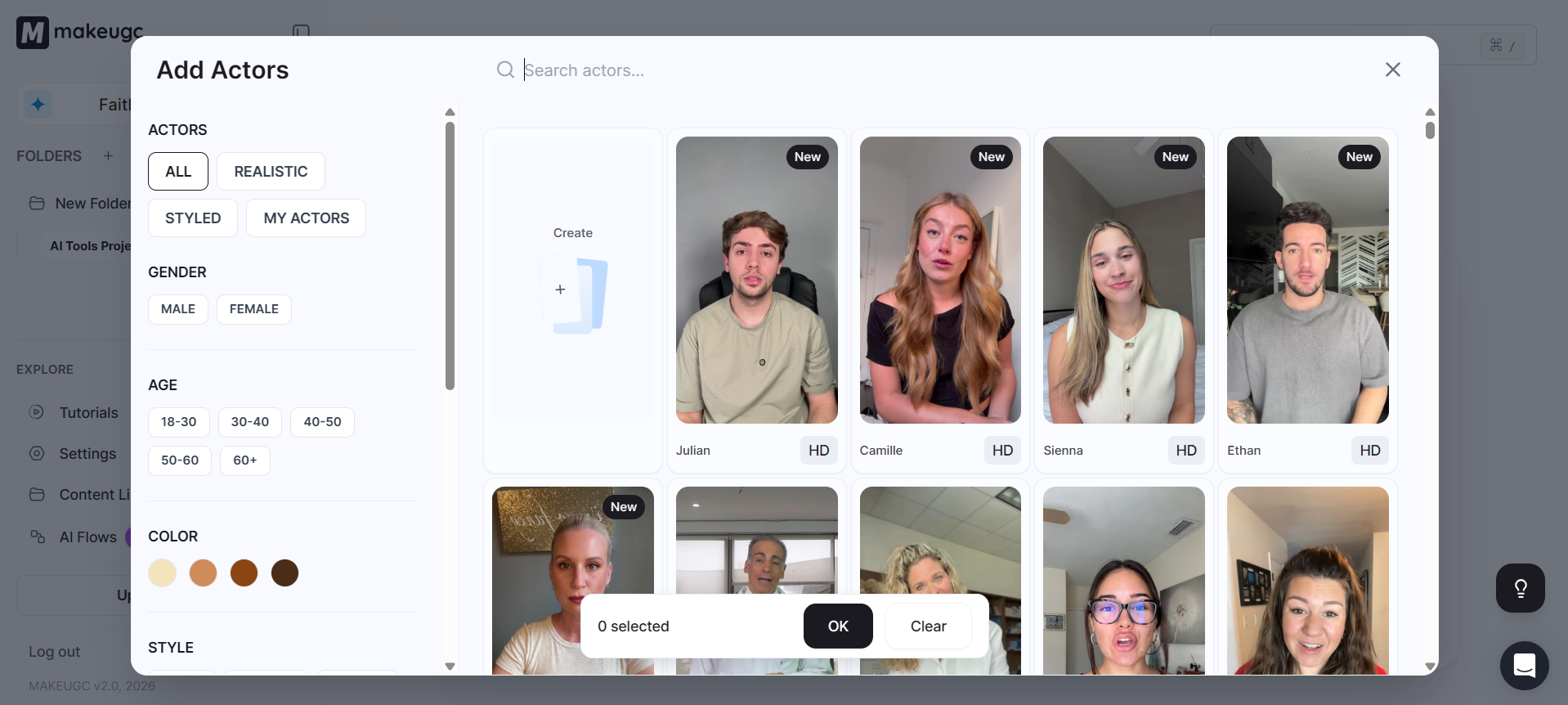Confirm selection with OK button
The height and width of the screenshot is (705, 1568).
point(838,626)
